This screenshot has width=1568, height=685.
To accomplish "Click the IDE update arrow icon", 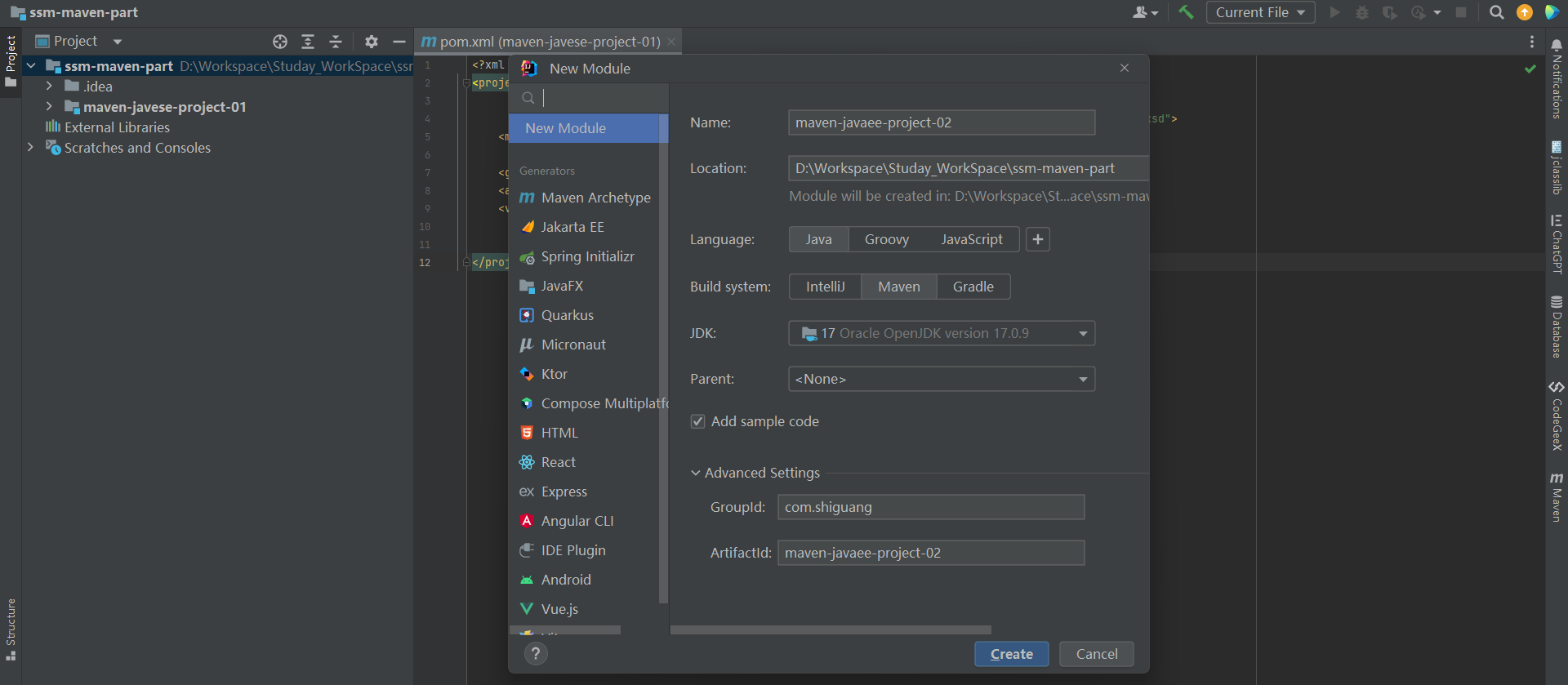I will pyautogui.click(x=1524, y=12).
